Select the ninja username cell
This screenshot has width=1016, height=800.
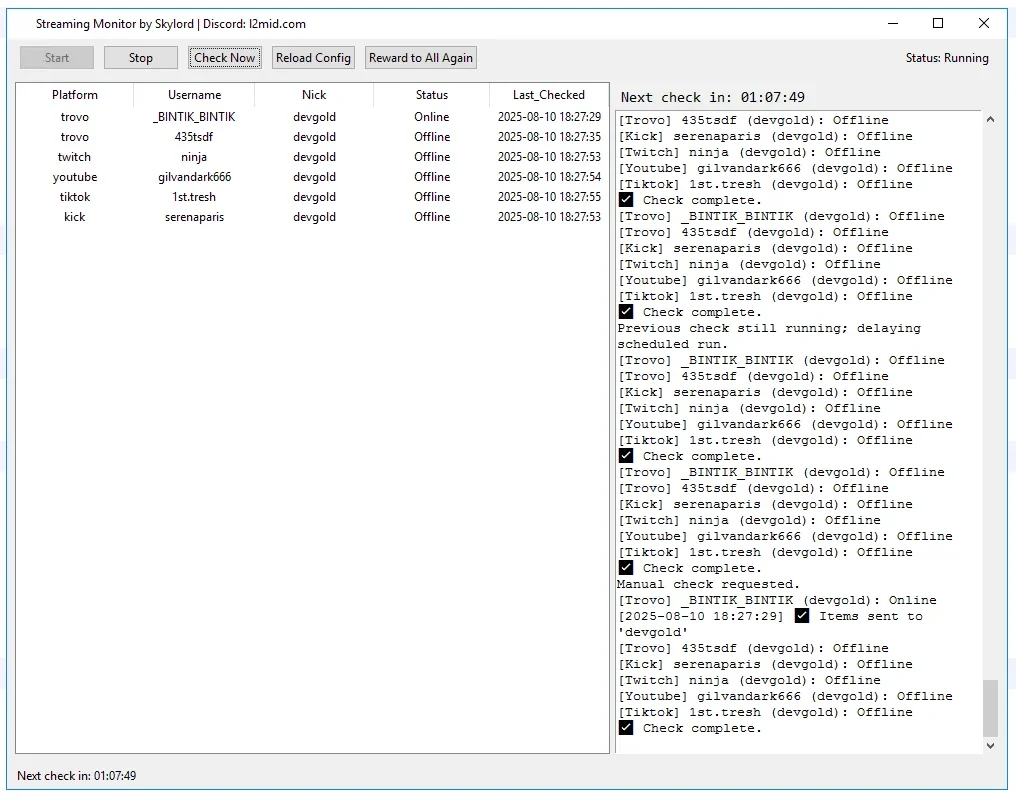click(x=194, y=157)
